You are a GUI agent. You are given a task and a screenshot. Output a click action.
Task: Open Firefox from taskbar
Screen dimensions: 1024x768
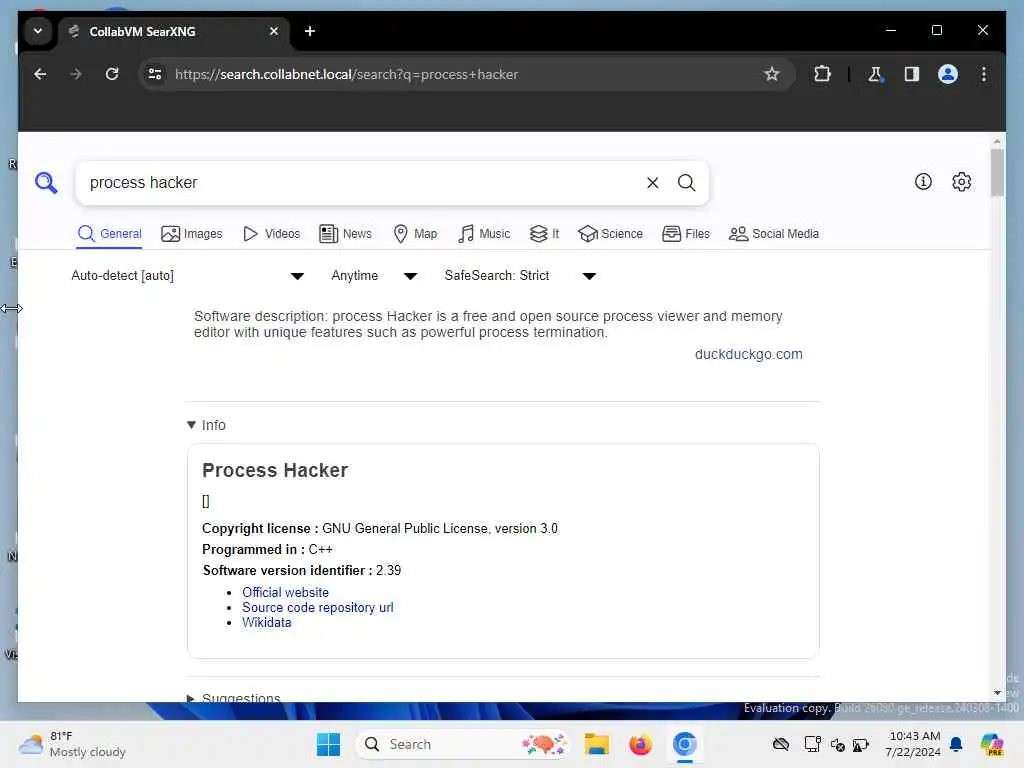pos(641,744)
